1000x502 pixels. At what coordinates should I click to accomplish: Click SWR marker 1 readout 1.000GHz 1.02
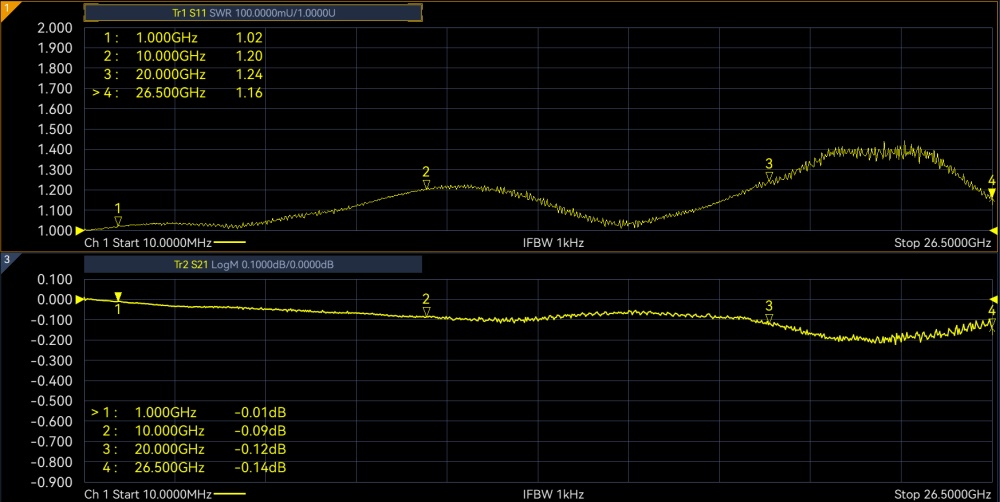[184, 38]
